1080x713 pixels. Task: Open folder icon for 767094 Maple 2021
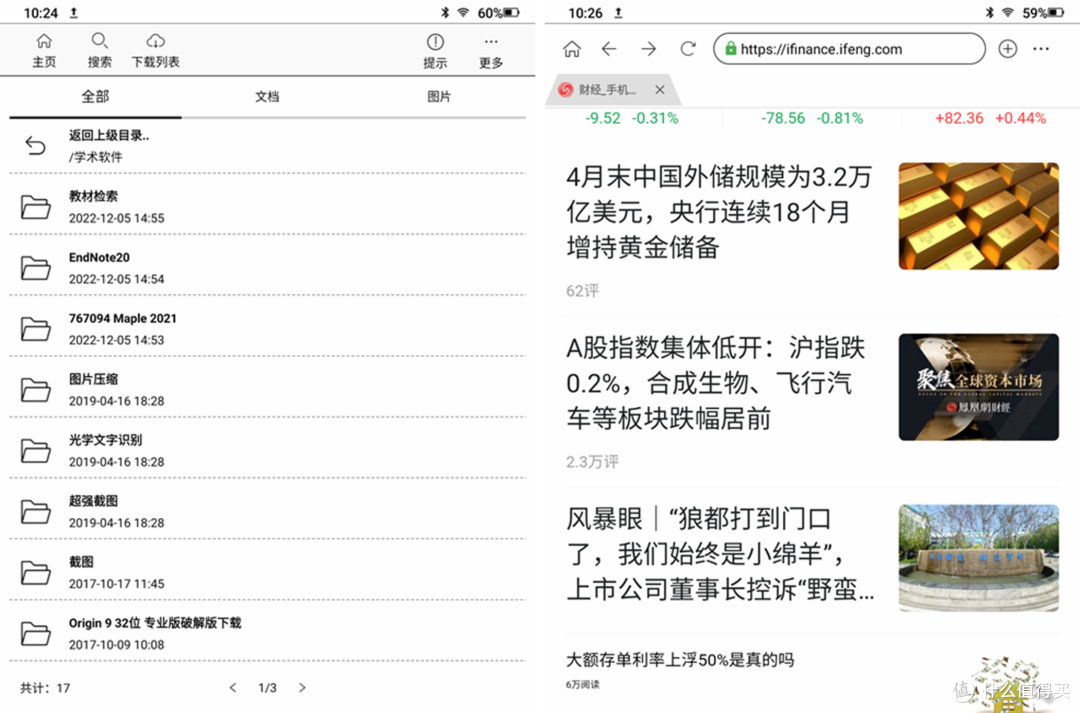(x=35, y=329)
